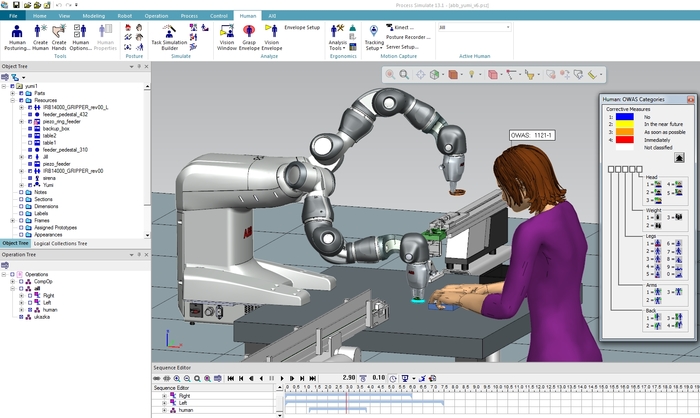The height and width of the screenshot is (418, 700).
Task: Activate the Grasp Envelope tool
Action: click(x=249, y=37)
